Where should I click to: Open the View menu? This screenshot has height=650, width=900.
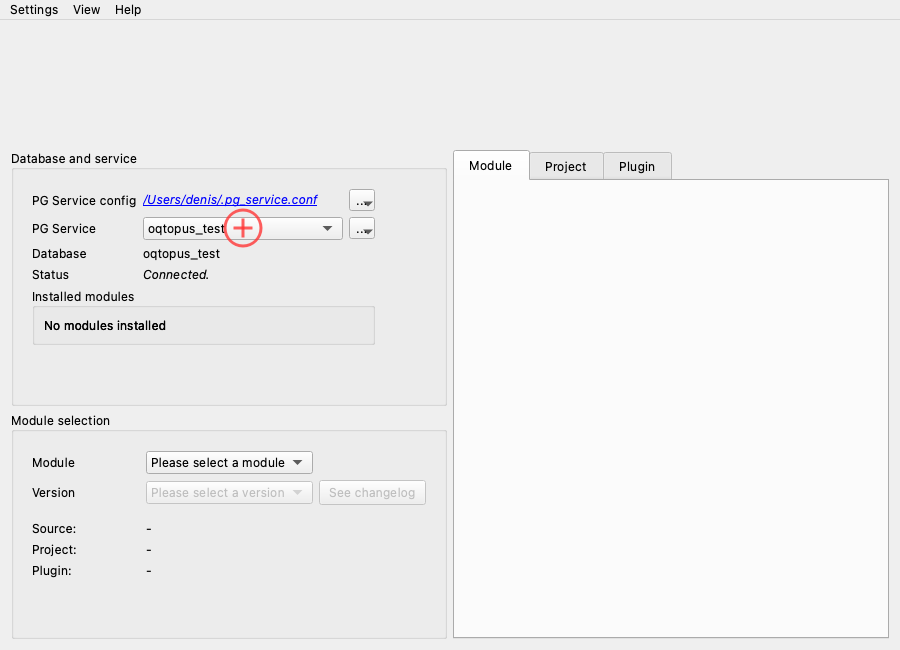point(87,10)
